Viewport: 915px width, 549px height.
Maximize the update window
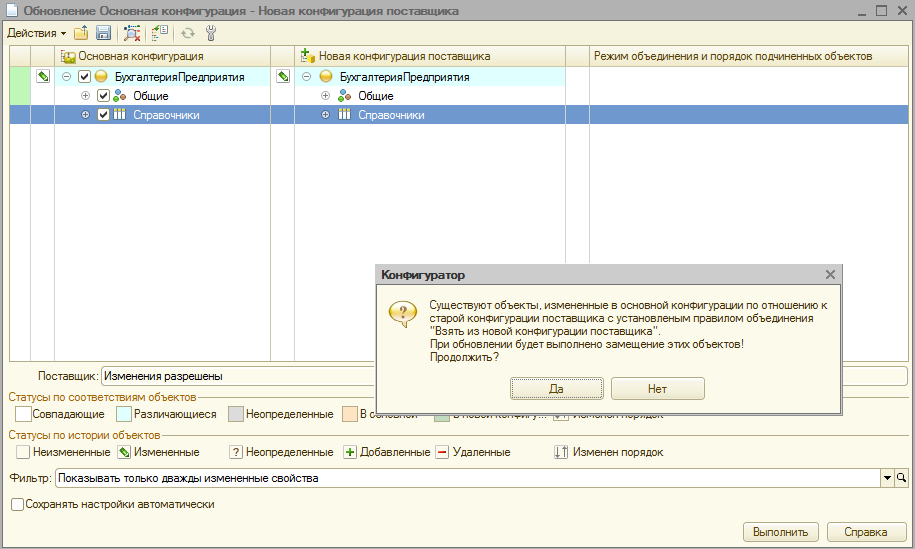(882, 11)
